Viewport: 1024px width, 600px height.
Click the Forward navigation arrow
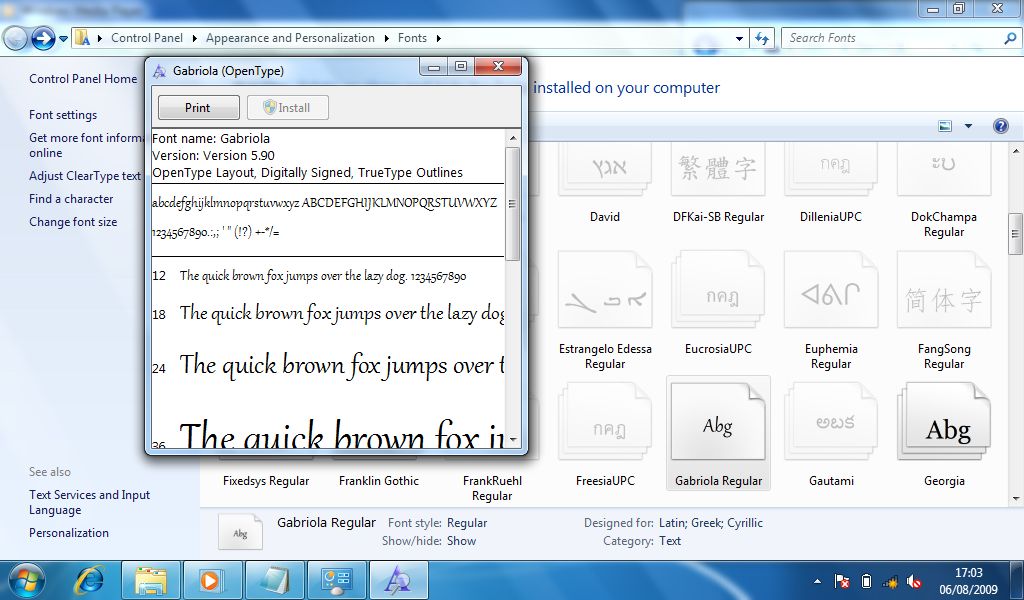coord(43,39)
